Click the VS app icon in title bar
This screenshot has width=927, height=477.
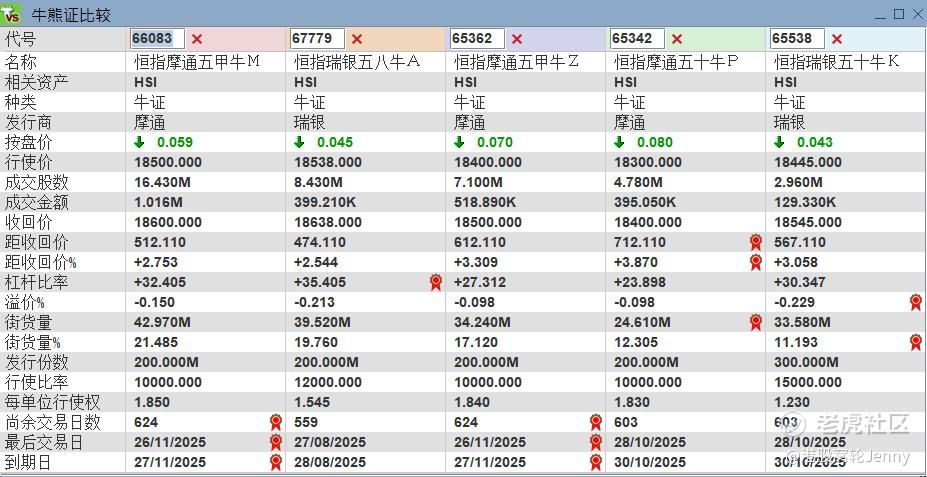[x=11, y=14]
